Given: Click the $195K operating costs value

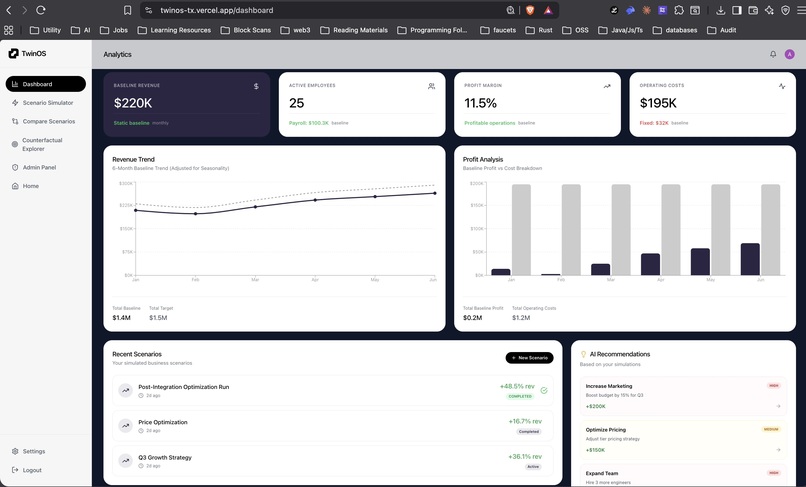Looking at the screenshot, I should pos(658,103).
